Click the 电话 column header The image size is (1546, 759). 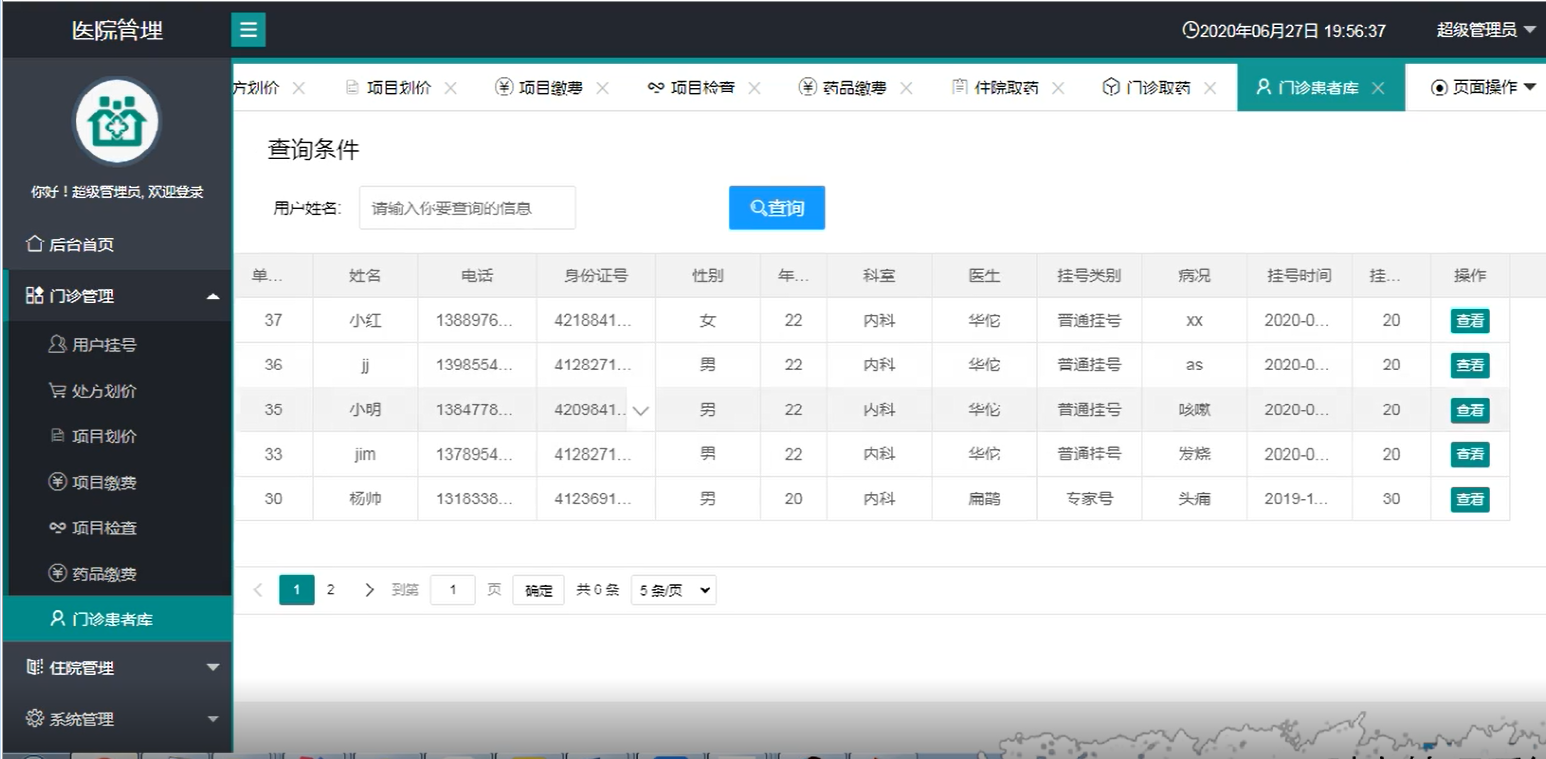point(477,275)
